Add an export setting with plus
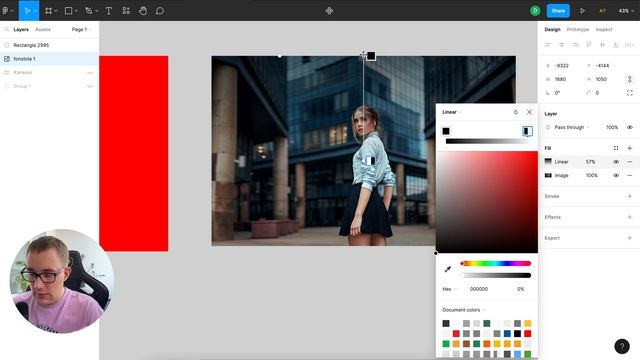Screen dimensions: 640x360 tap(629, 238)
